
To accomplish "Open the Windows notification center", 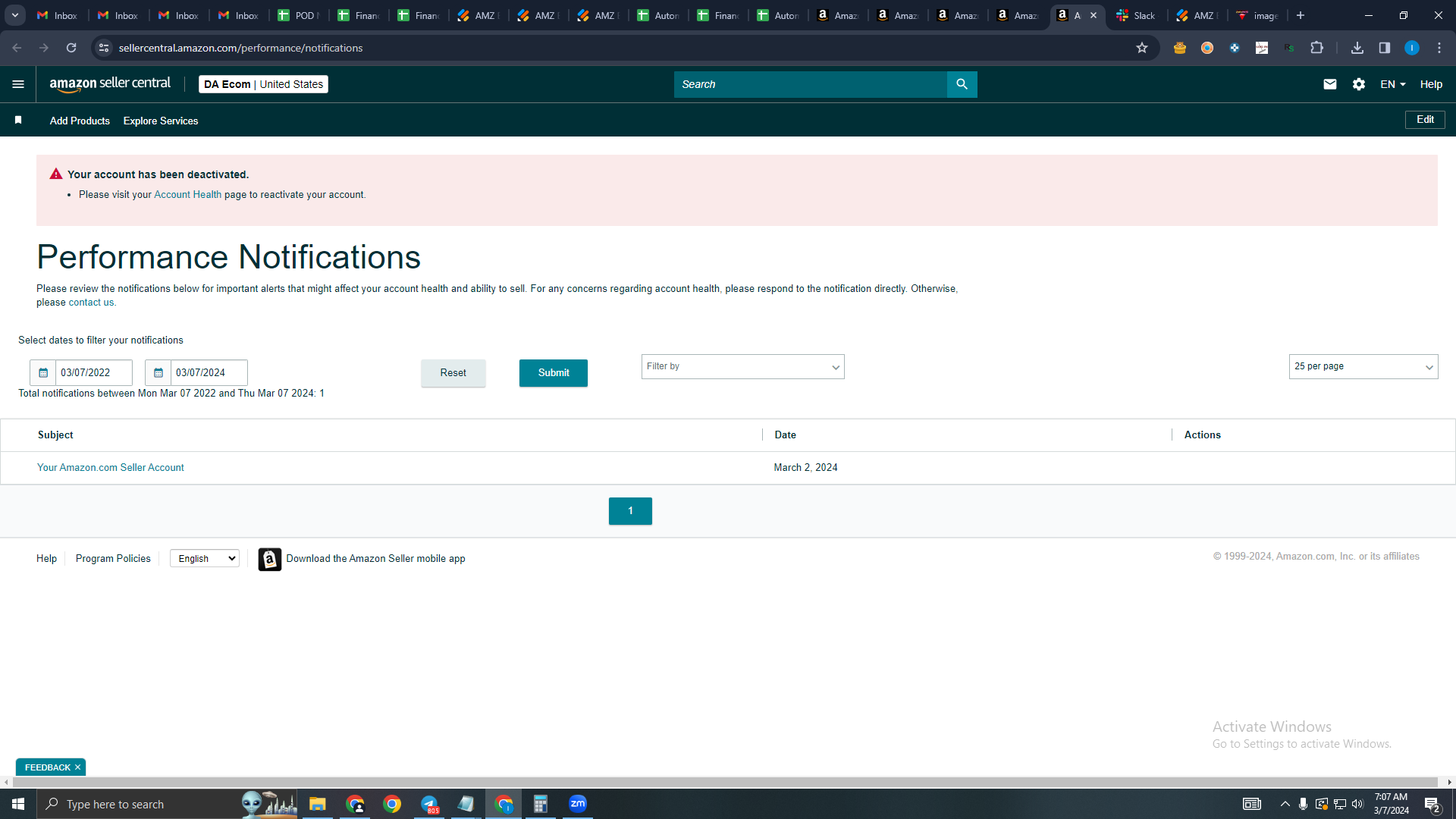I will pos(1432,804).
